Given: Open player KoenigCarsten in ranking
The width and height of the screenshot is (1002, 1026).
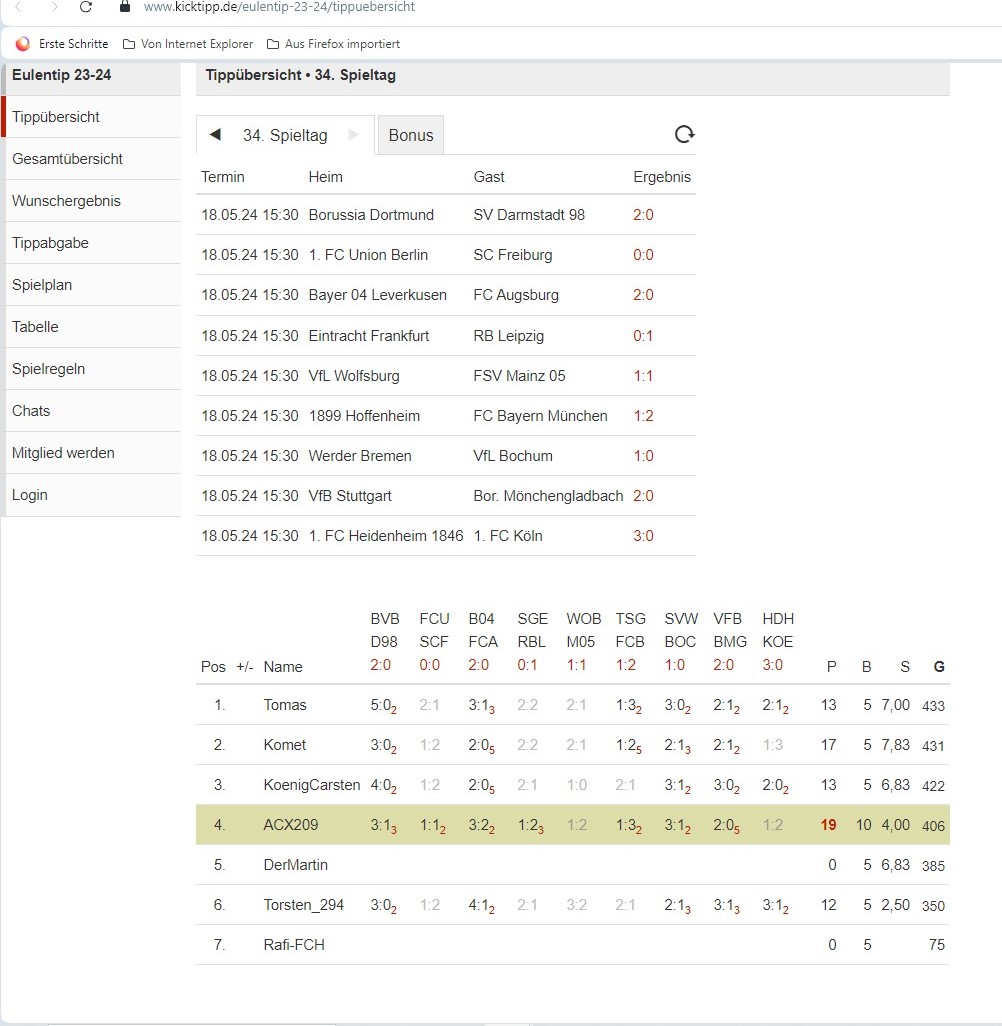Looking at the screenshot, I should [x=312, y=785].
